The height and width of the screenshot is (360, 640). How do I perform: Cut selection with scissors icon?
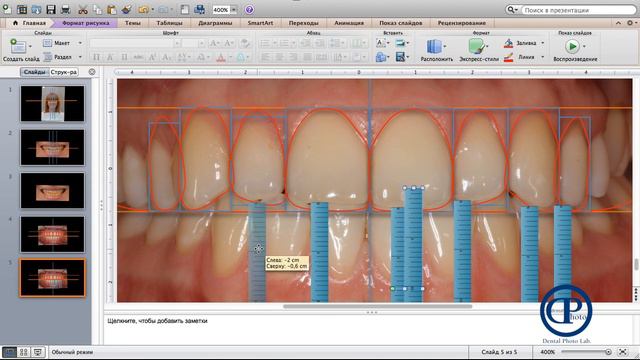pos(83,9)
